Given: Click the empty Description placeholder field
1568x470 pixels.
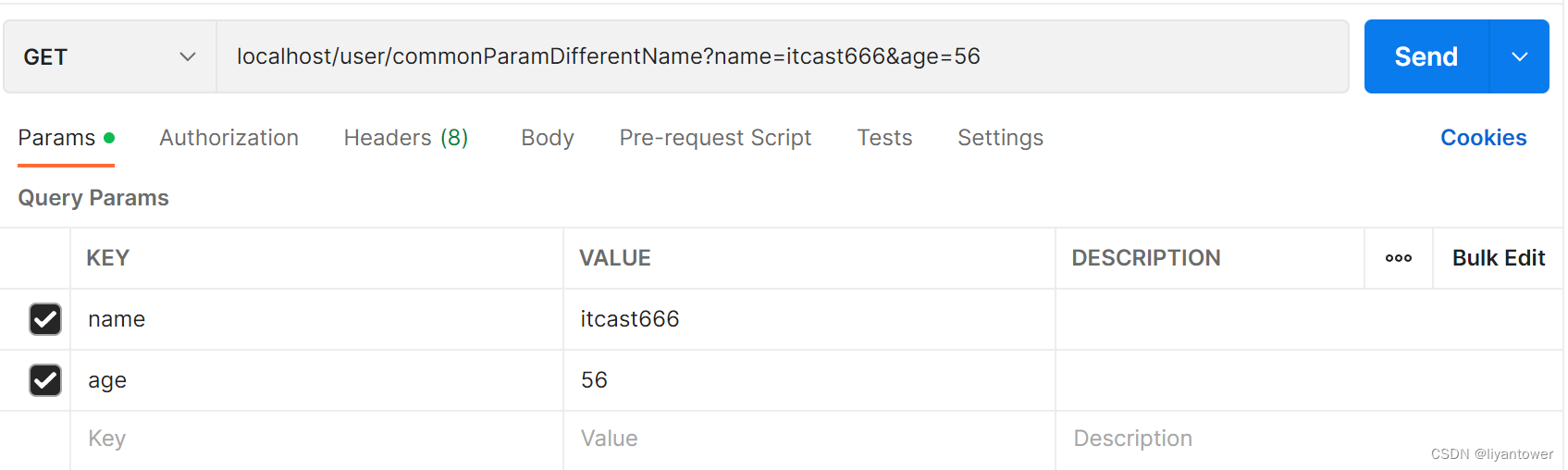Looking at the screenshot, I should [x=1308, y=439].
